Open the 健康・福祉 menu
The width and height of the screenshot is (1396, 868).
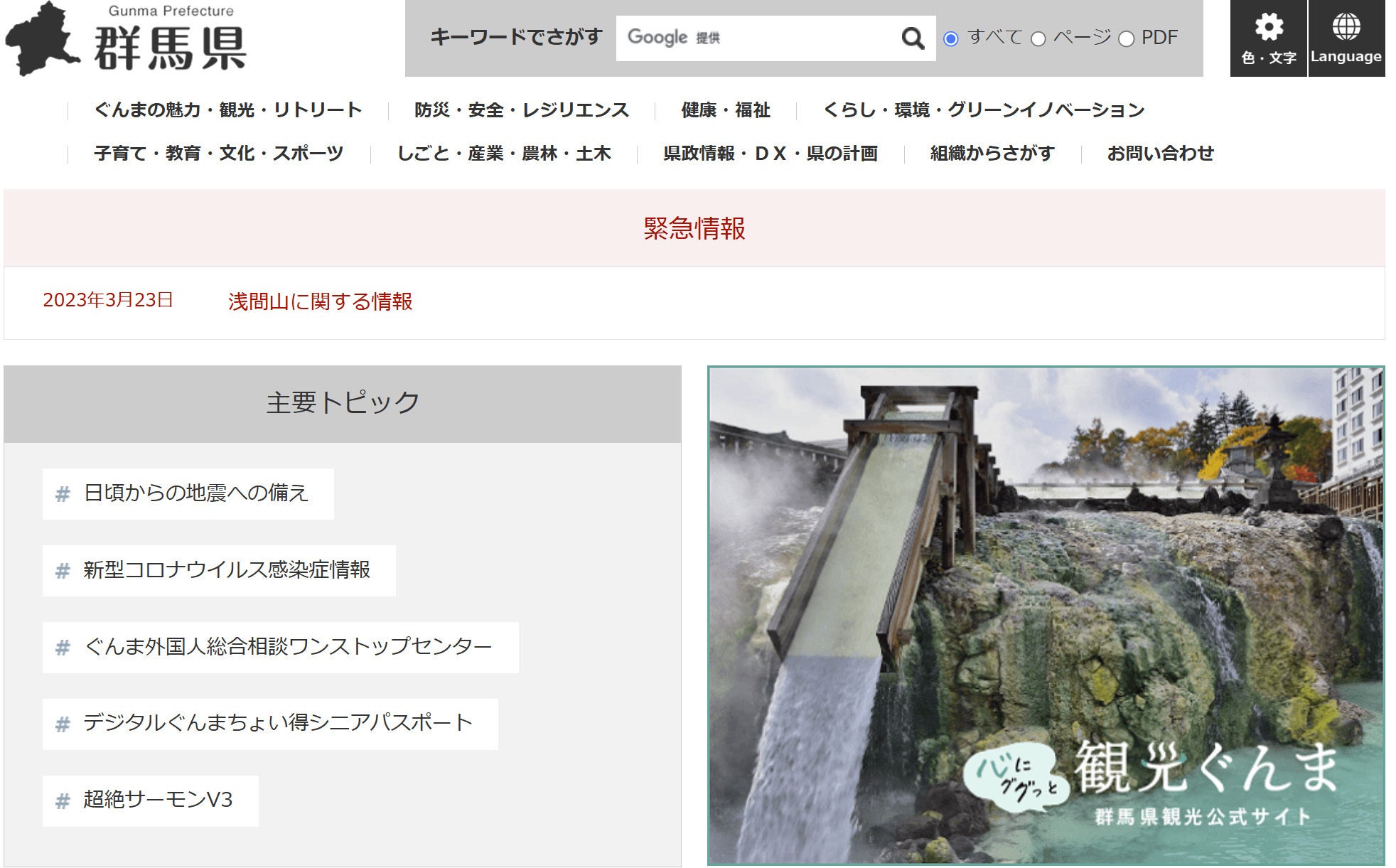coord(725,110)
